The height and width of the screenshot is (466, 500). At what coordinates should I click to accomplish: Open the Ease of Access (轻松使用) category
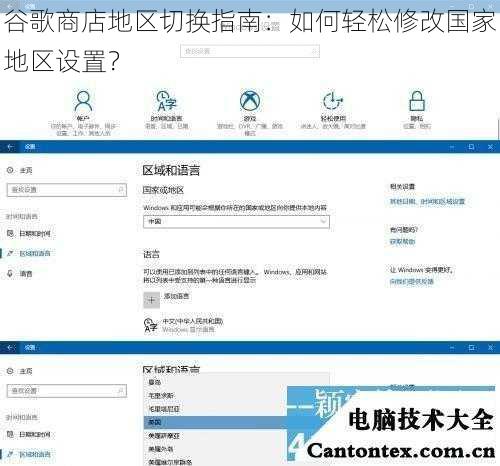click(x=333, y=110)
